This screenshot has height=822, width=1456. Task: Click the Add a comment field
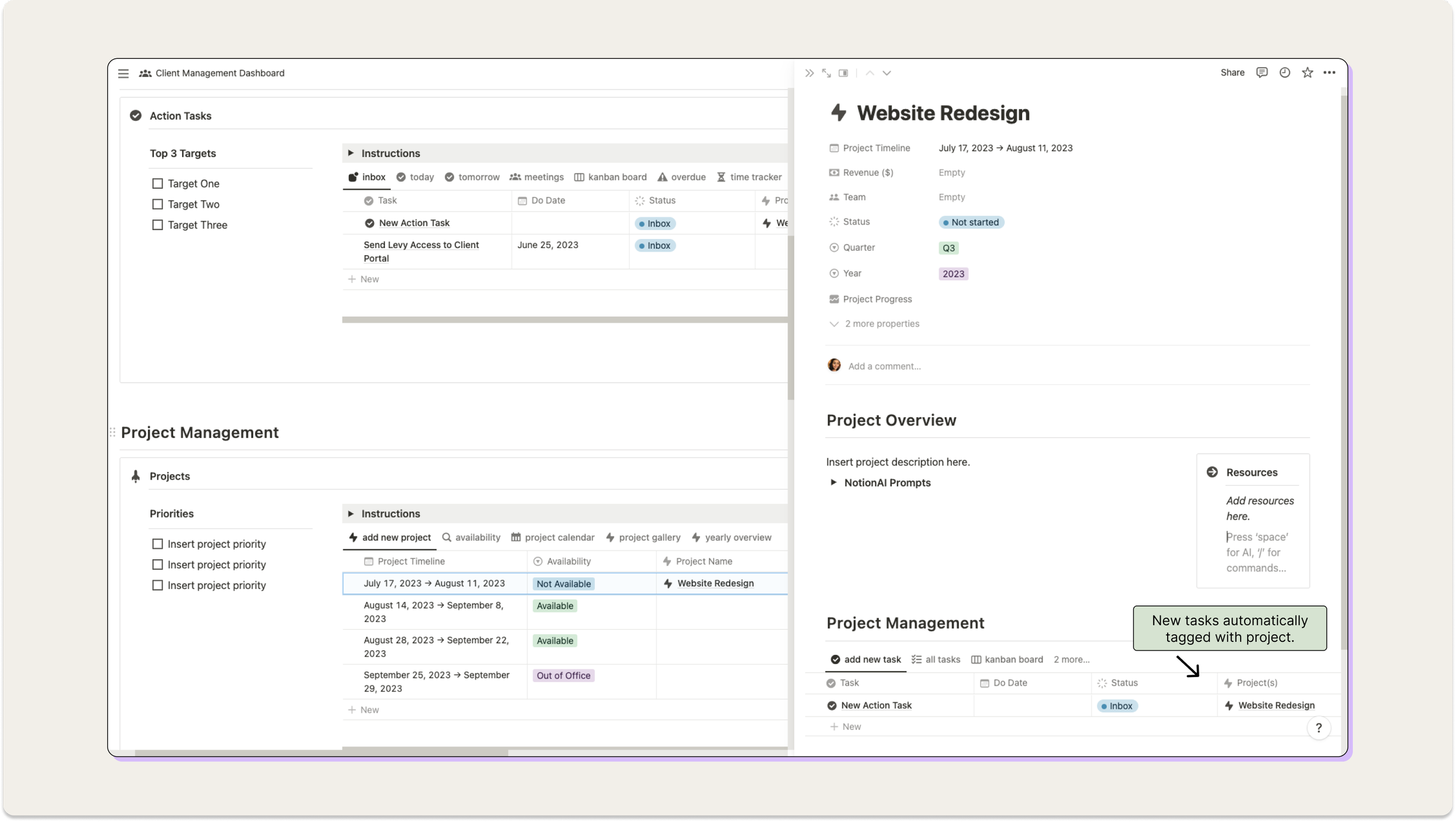[884, 366]
